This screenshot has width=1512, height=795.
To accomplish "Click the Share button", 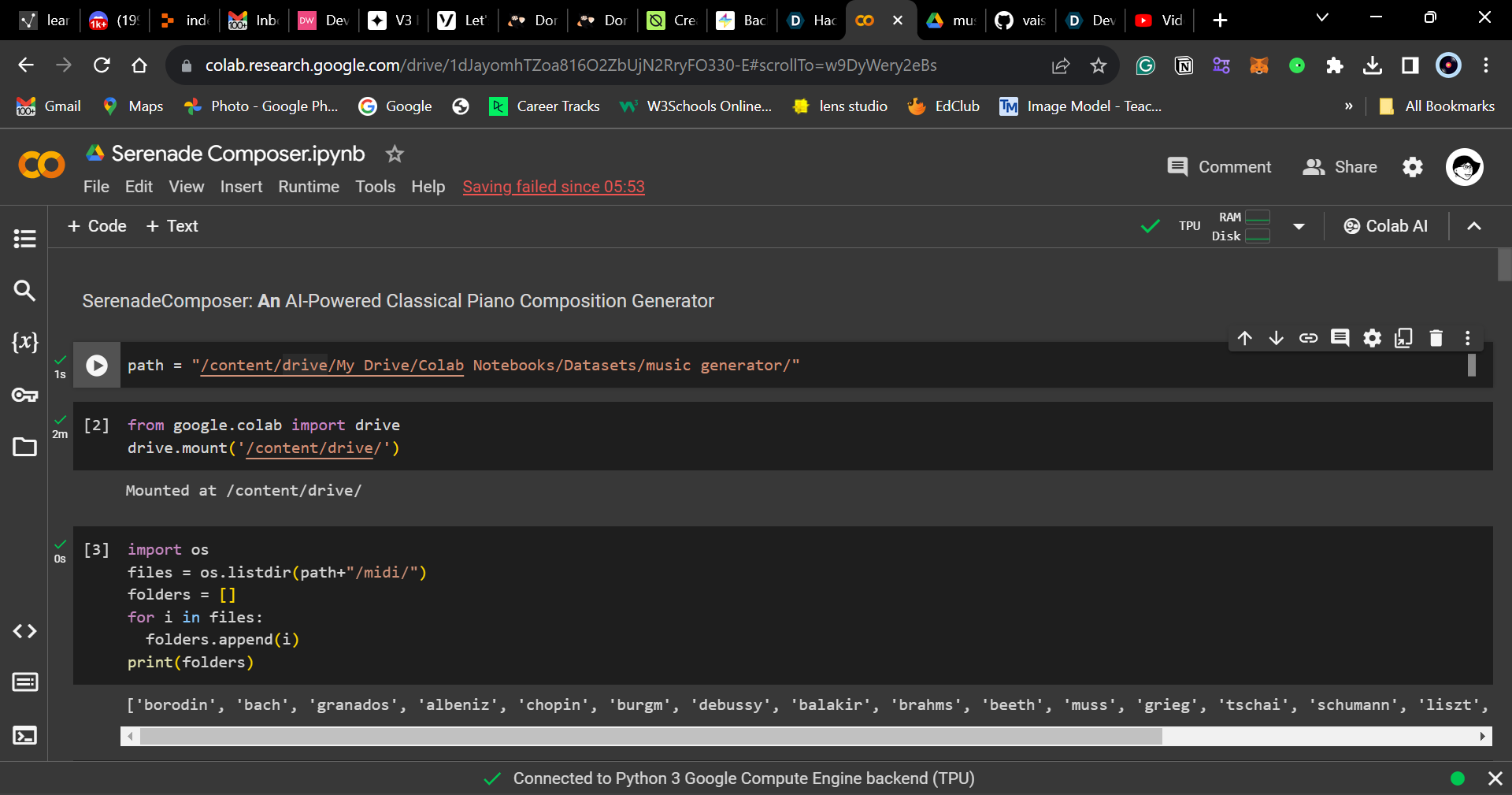I will [1340, 167].
